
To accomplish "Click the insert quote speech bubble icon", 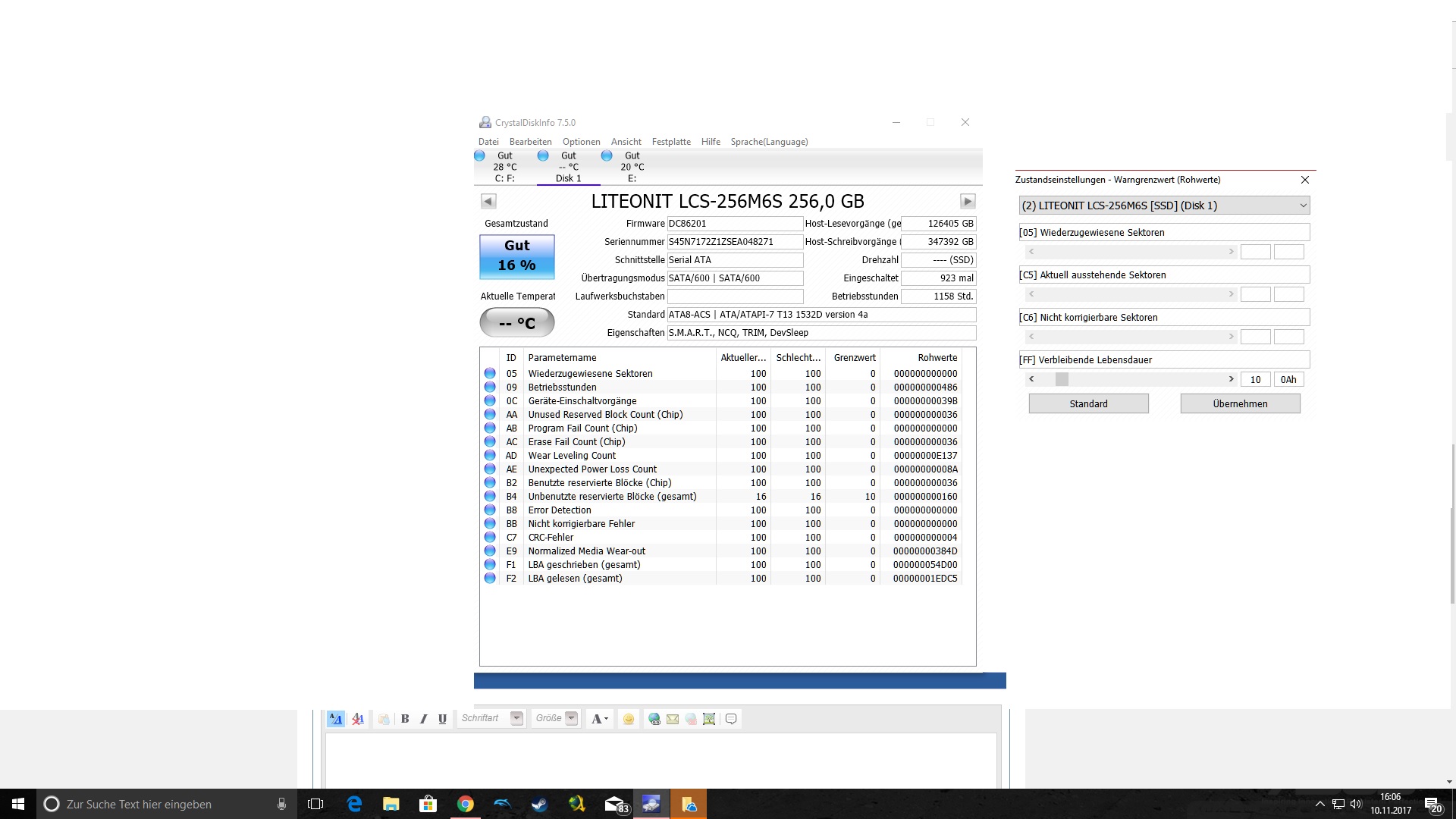I will pyautogui.click(x=731, y=719).
